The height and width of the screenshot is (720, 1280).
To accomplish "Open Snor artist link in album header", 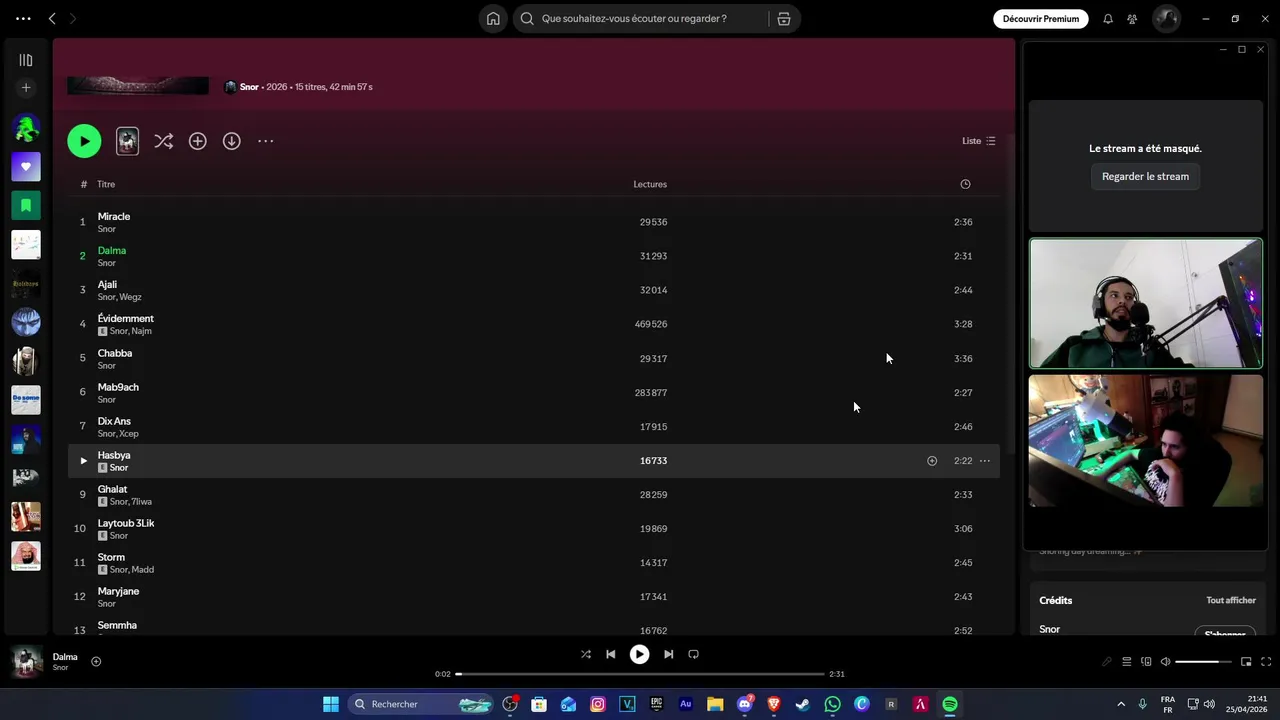I will point(249,87).
